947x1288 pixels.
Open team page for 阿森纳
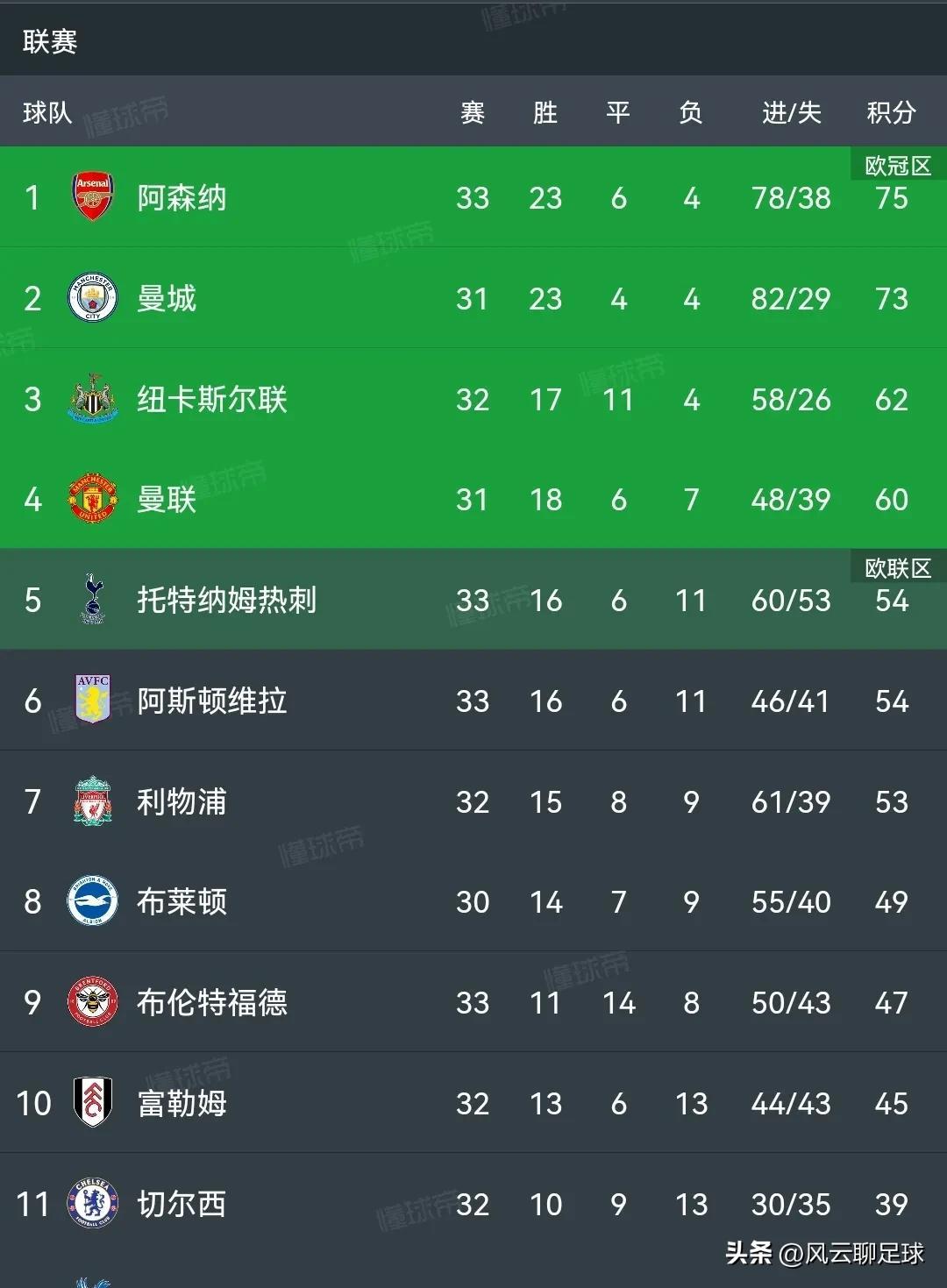pyautogui.click(x=182, y=197)
